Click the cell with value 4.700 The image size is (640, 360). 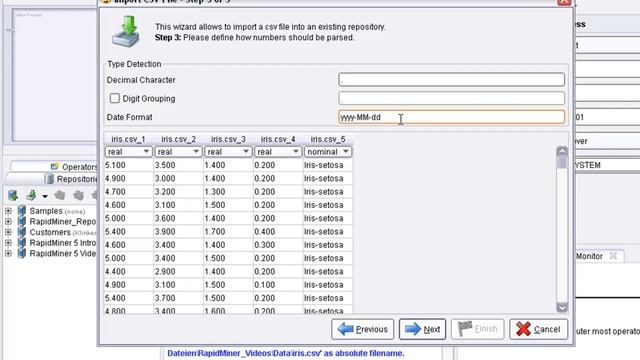click(x=128, y=192)
